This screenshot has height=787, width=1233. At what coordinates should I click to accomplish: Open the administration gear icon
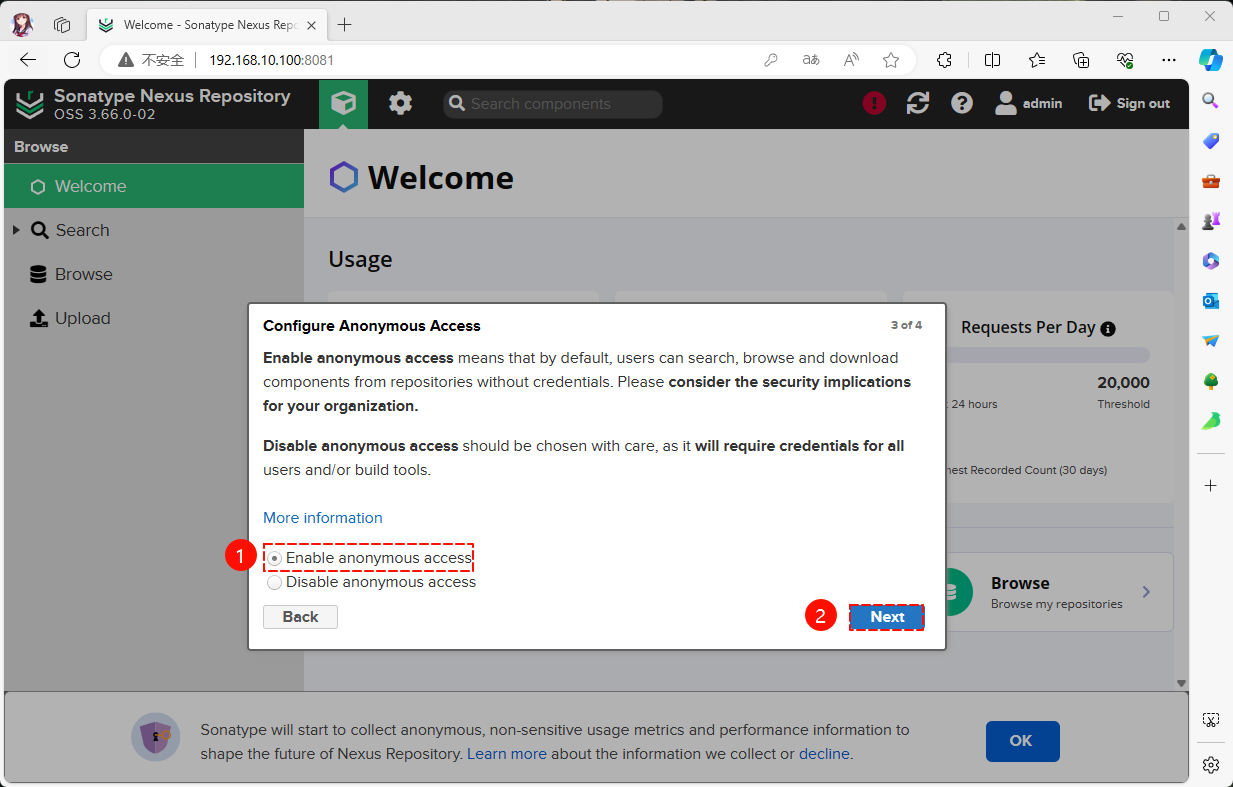point(400,104)
